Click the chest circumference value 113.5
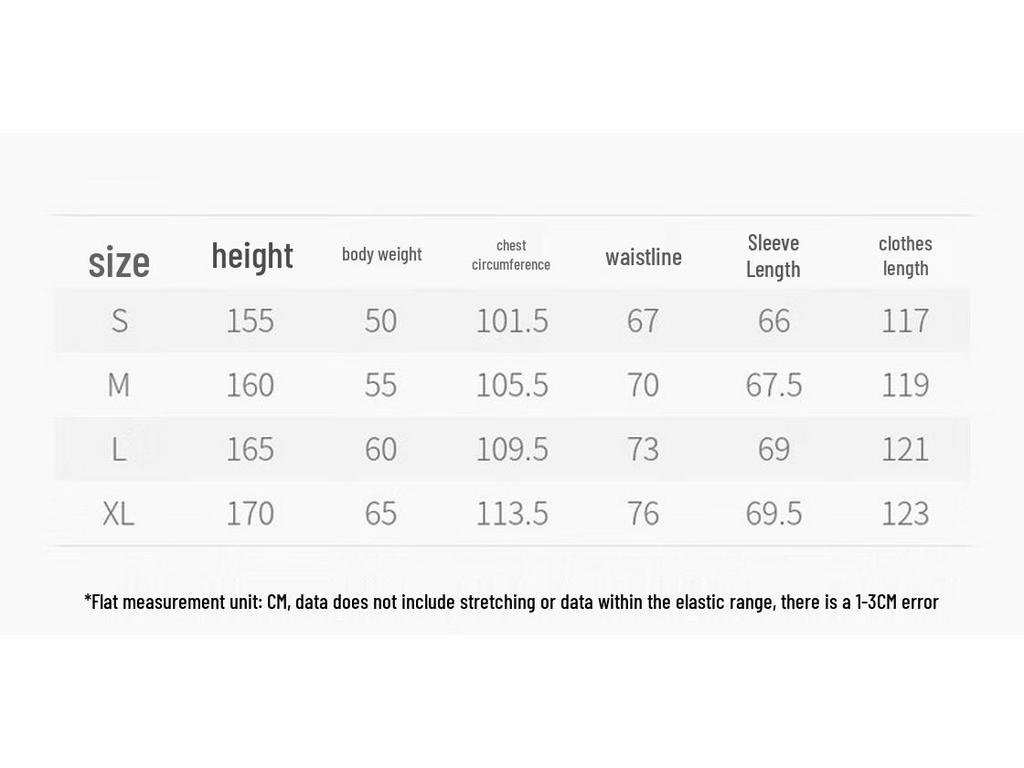1024x768 pixels. pyautogui.click(x=512, y=513)
